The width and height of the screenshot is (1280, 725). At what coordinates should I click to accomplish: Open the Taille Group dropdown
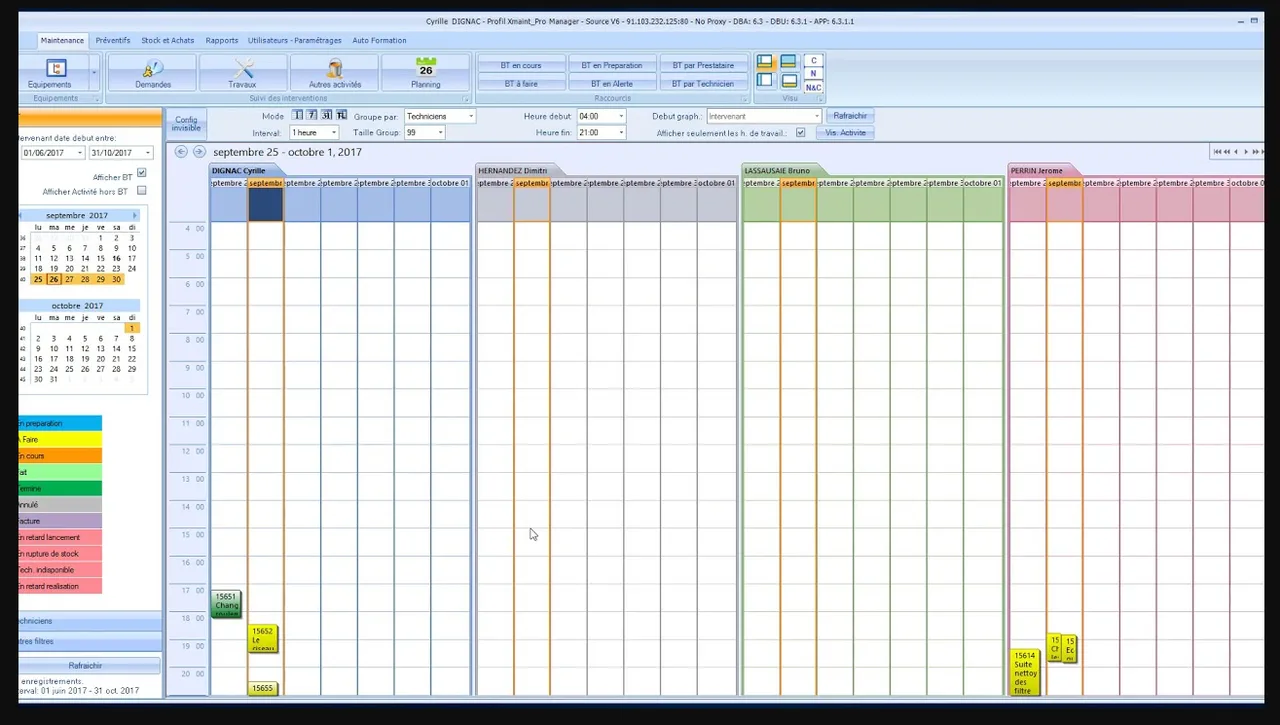[440, 132]
